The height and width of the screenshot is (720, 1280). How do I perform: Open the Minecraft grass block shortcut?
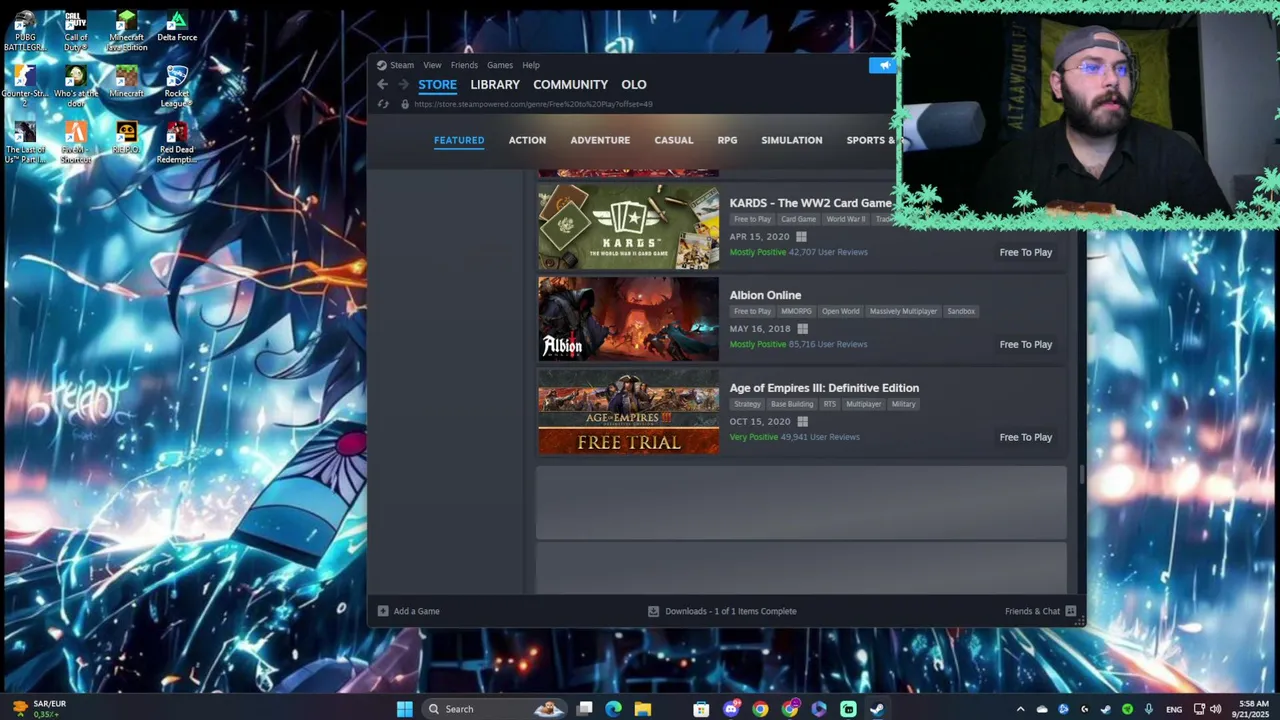tap(126, 82)
